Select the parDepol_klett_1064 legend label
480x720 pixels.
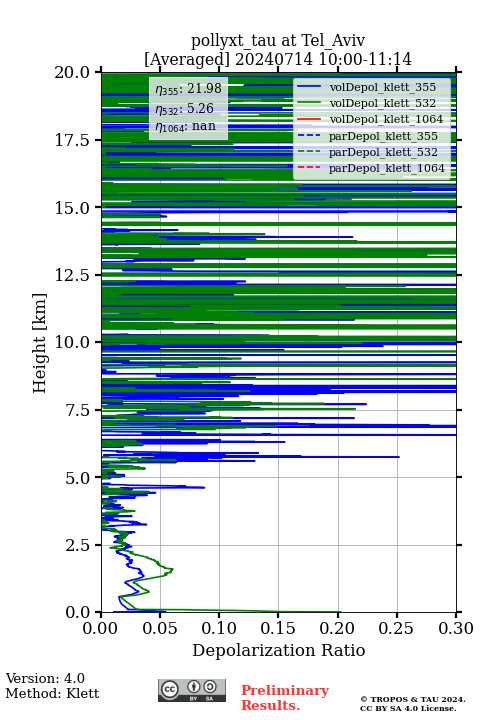point(386,169)
